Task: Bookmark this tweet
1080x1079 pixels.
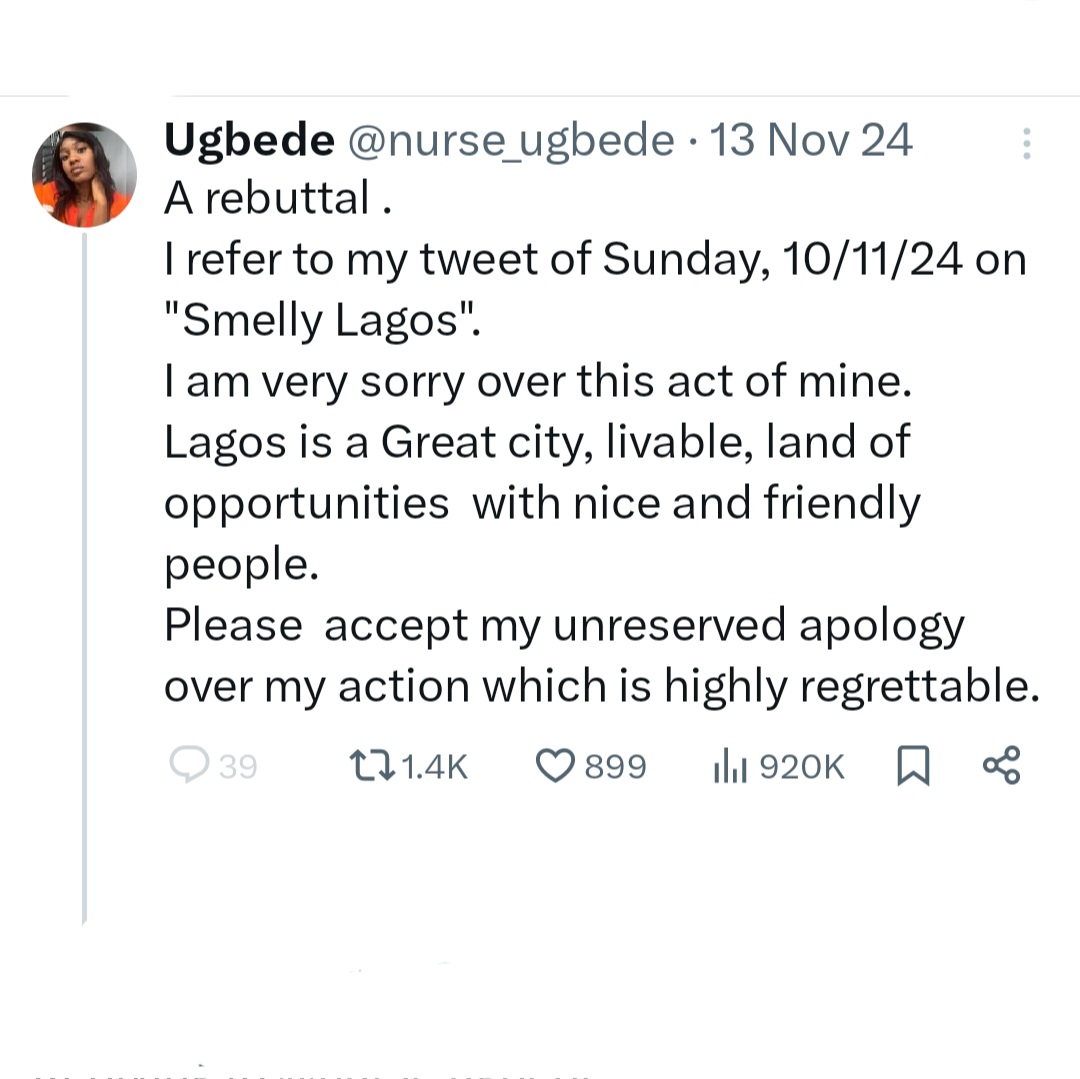Action: tap(912, 766)
